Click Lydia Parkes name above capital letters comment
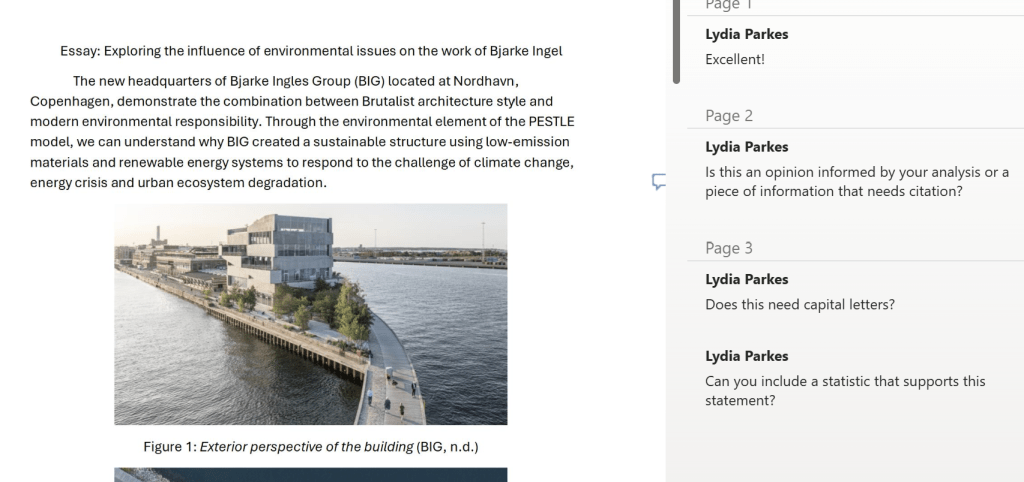1024x482 pixels. point(746,280)
